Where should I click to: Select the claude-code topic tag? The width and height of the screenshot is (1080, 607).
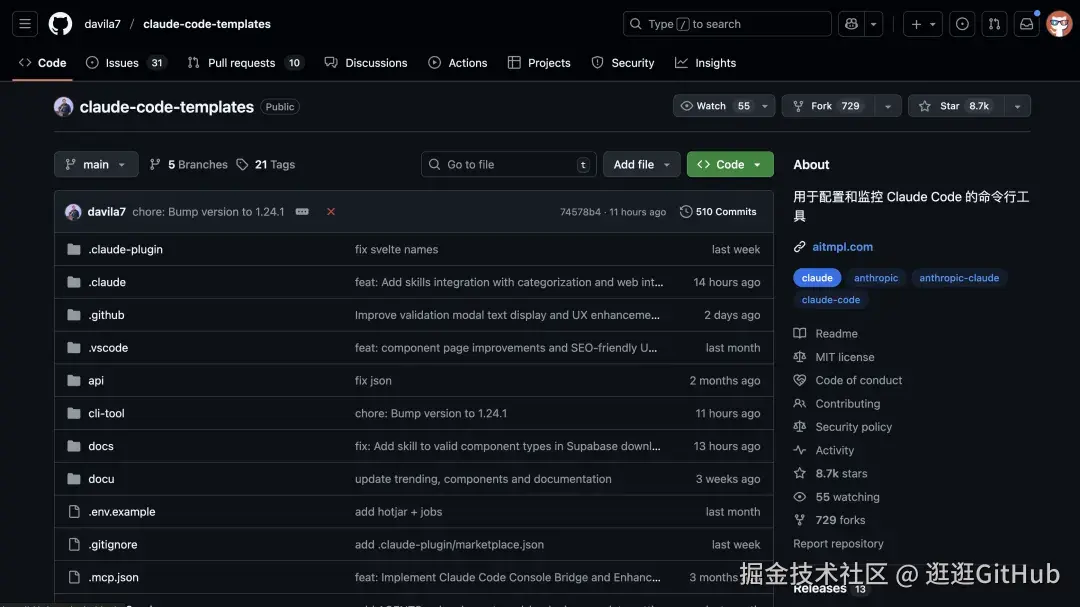[x=831, y=300]
